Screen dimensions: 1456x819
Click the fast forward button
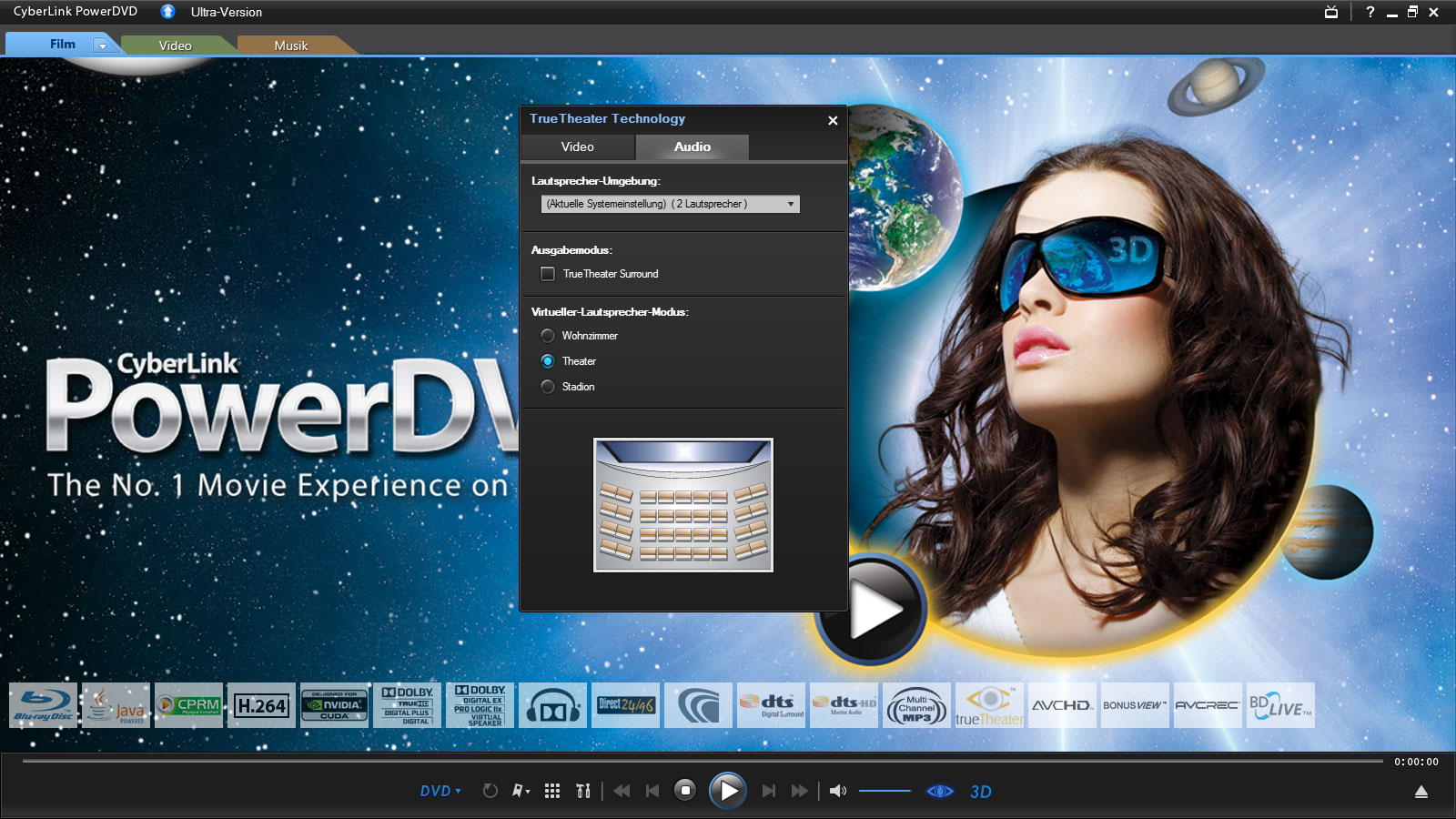point(799,791)
